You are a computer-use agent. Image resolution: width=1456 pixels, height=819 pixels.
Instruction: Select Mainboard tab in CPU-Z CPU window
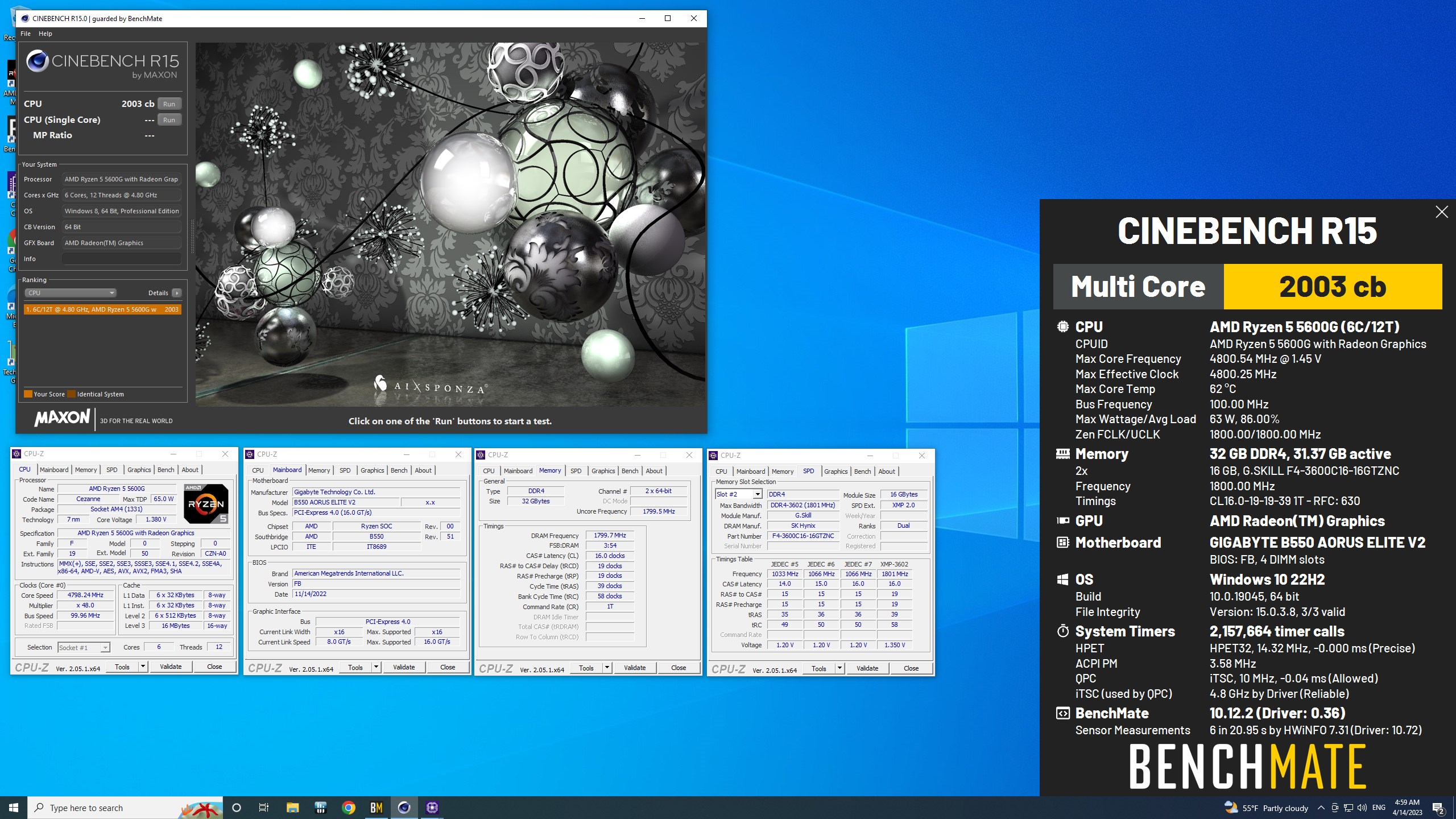pyautogui.click(x=54, y=470)
